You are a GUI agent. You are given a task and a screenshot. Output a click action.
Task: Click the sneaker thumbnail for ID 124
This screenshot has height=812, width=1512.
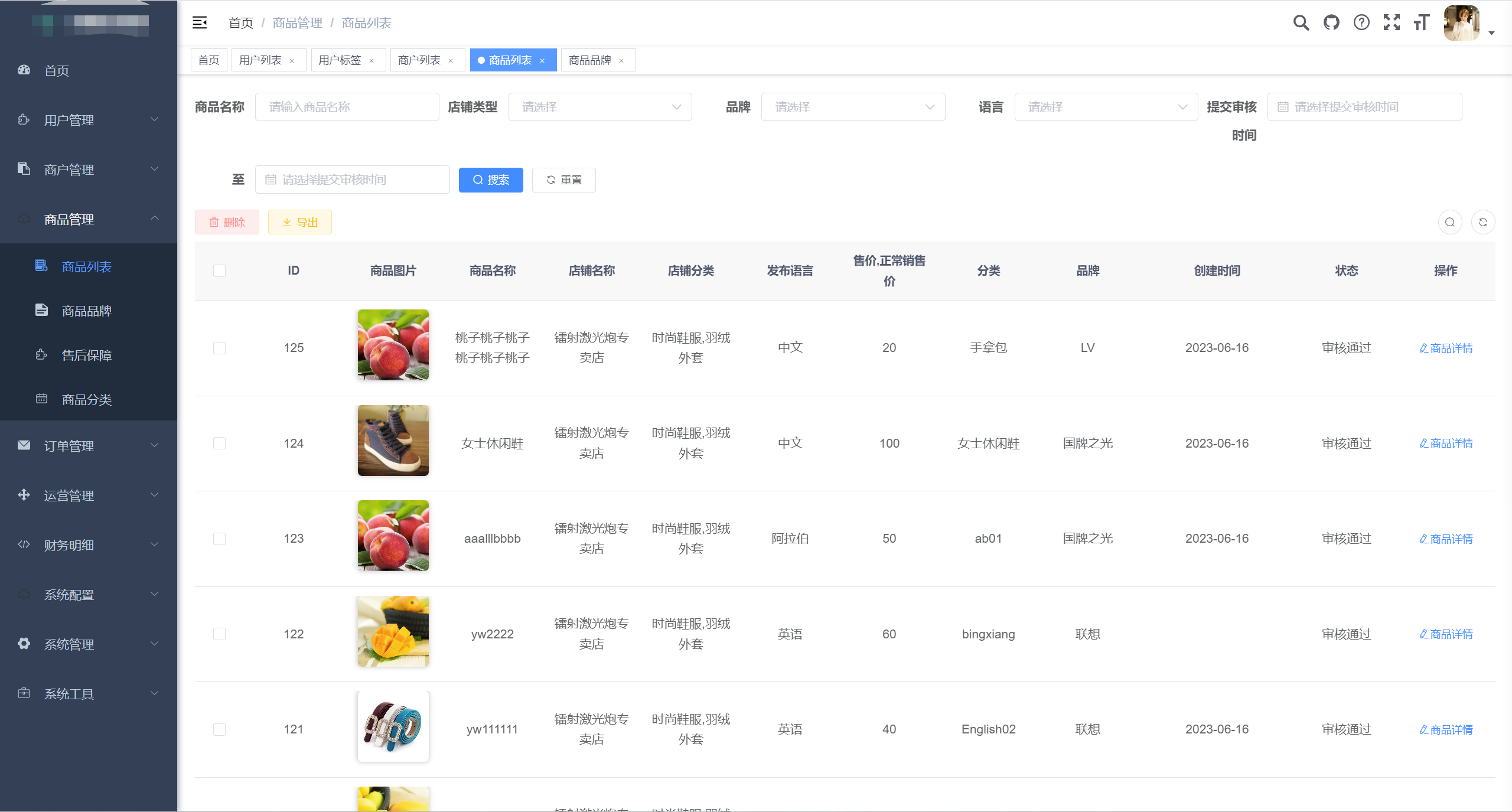(393, 441)
